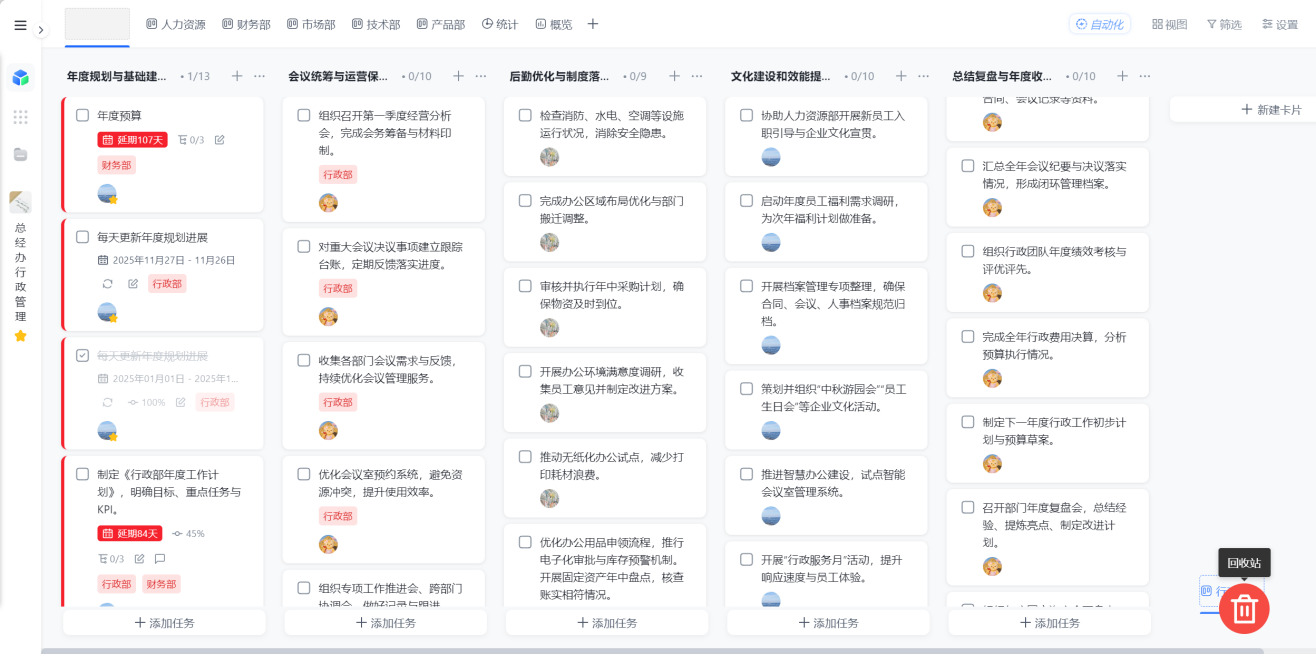Switch to the 技术部 tab
Screen dimensions: 1316x654
pyautogui.click(x=376, y=24)
